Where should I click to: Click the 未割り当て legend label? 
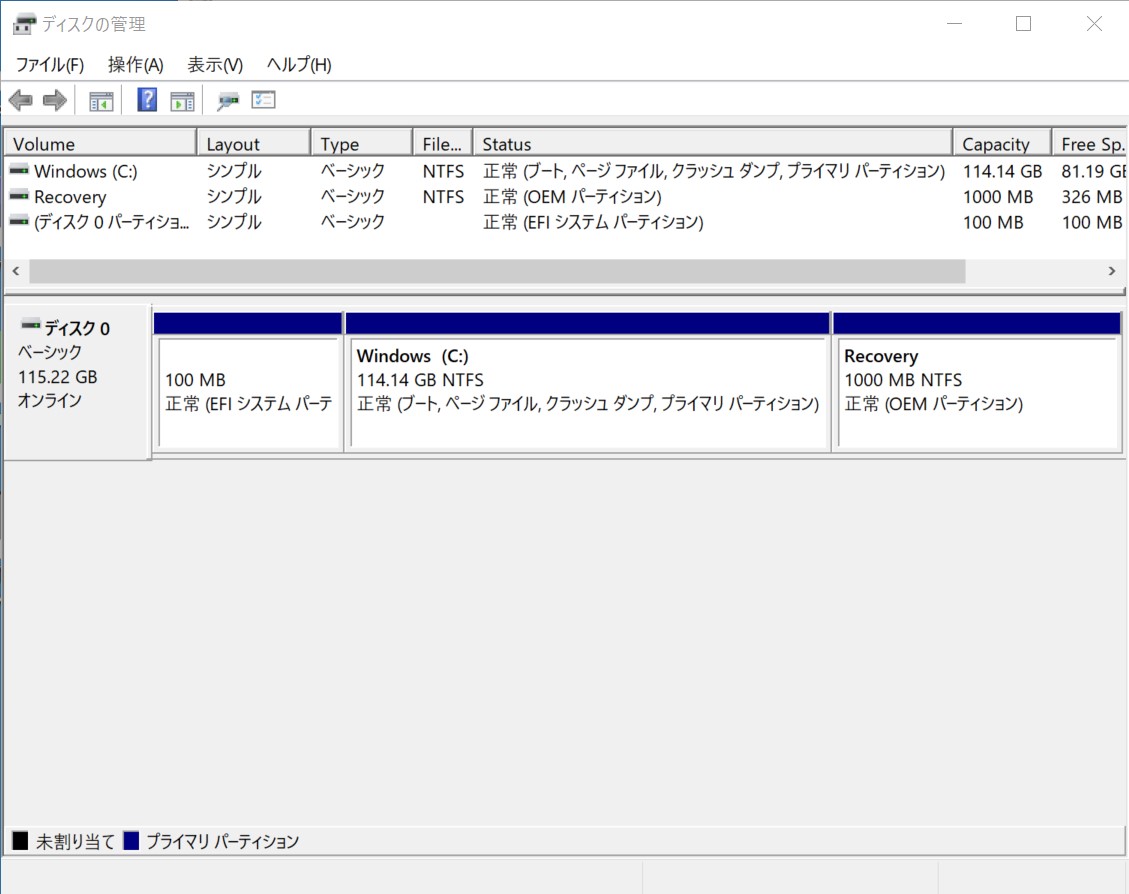(x=75, y=841)
